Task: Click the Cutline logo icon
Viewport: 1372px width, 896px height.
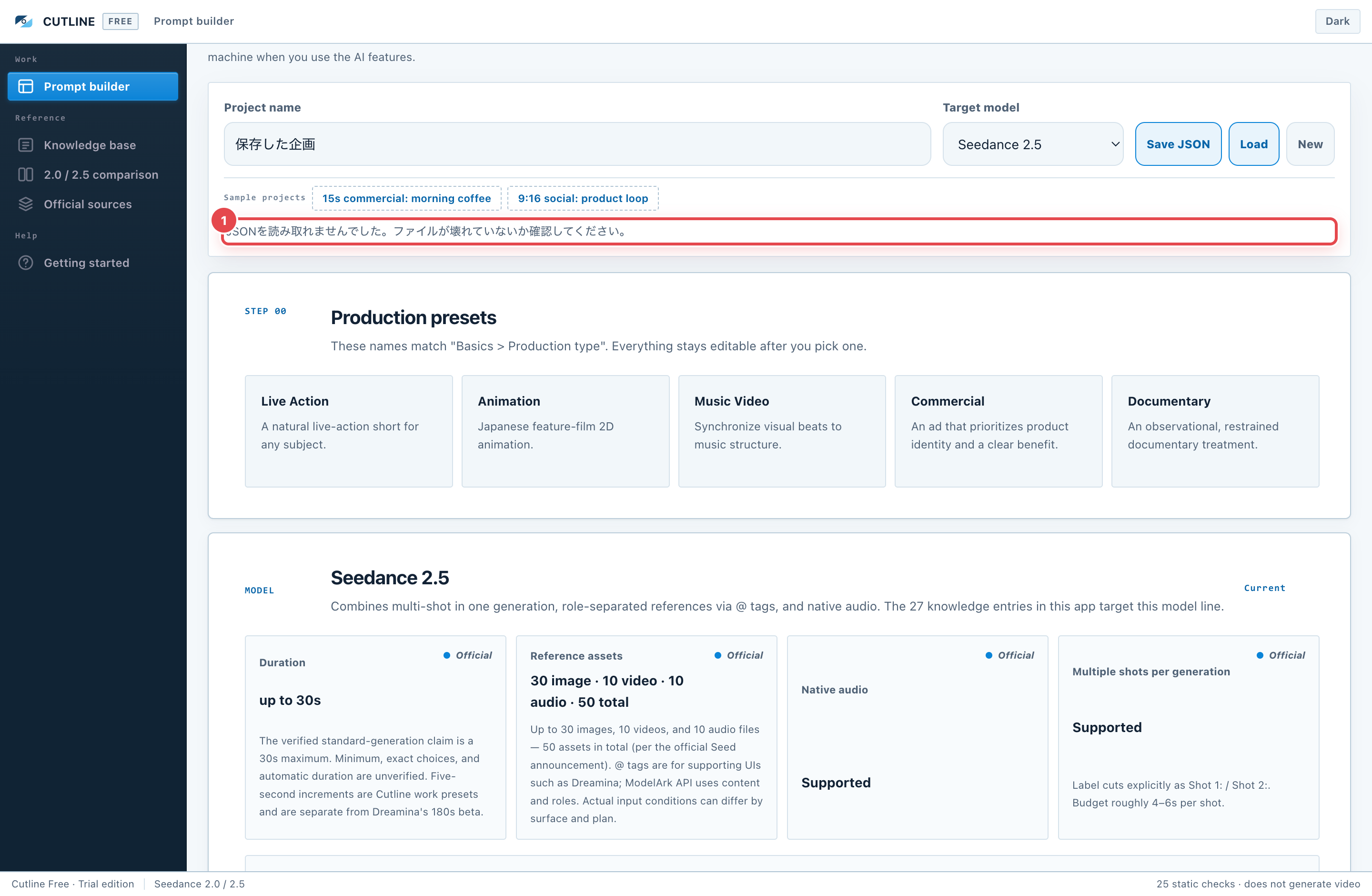Action: pyautogui.click(x=24, y=21)
